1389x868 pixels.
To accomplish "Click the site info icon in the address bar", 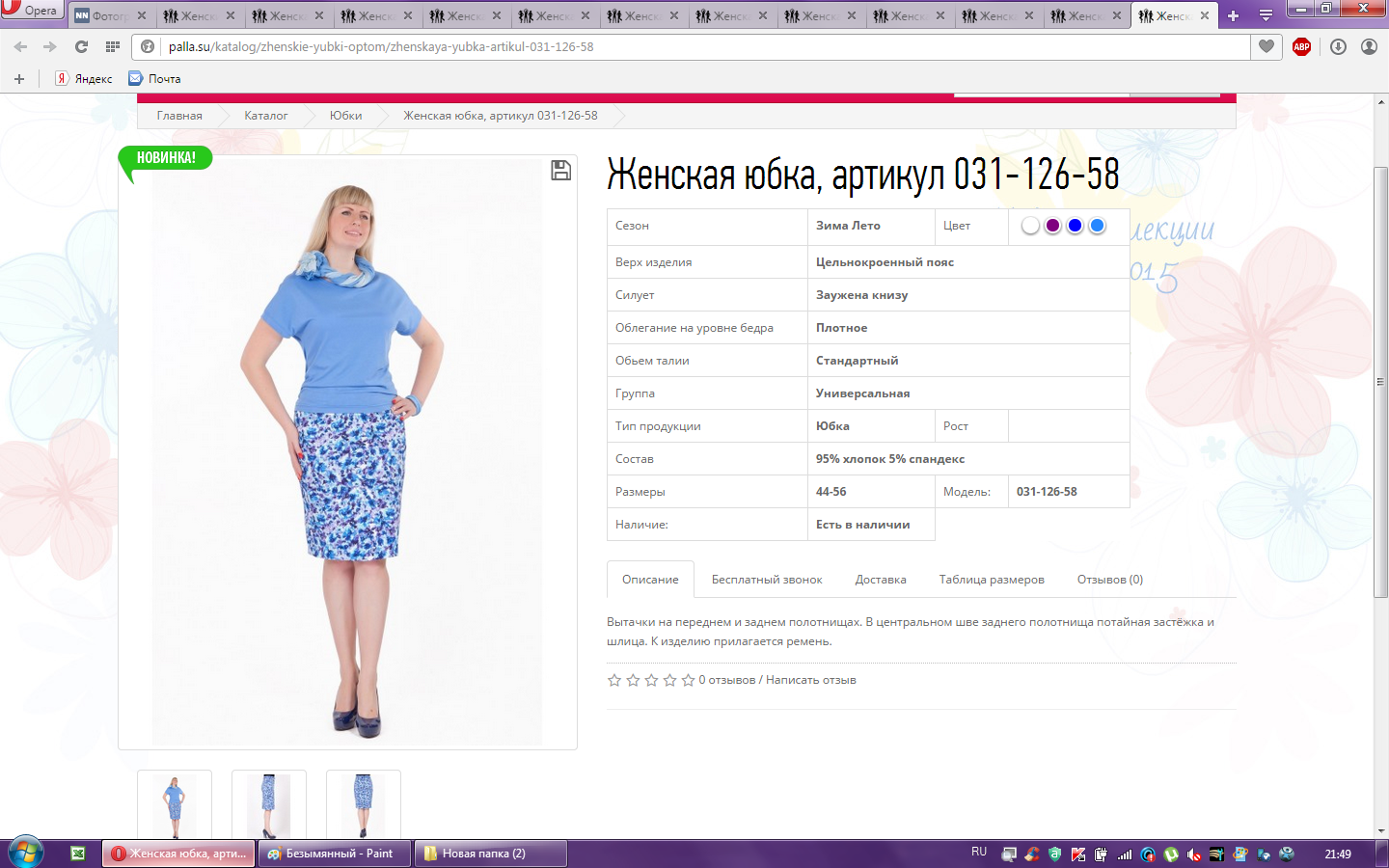I will point(148,46).
